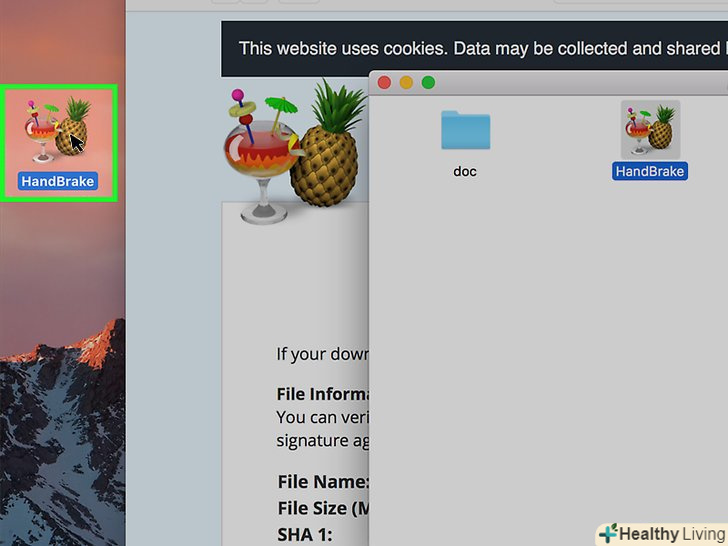Click the File Size label on the webpage

(323, 508)
